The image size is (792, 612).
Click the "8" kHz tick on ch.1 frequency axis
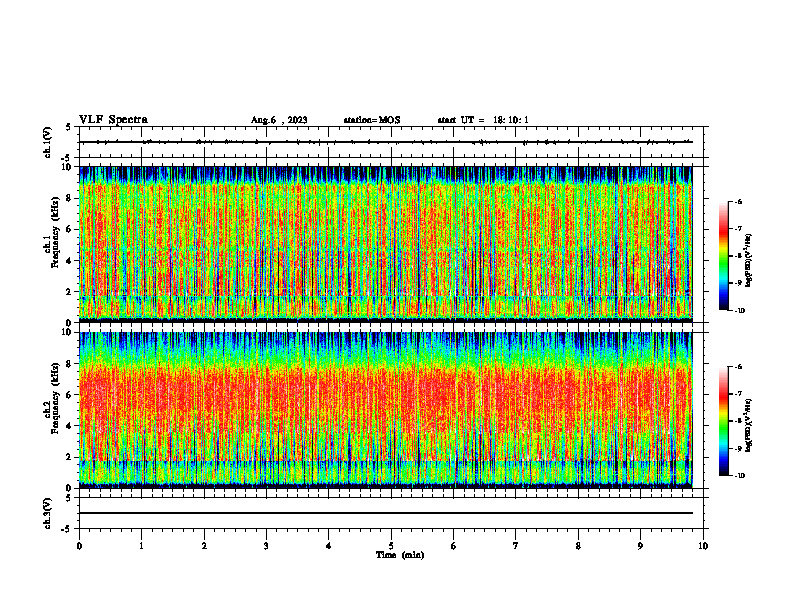(70, 198)
